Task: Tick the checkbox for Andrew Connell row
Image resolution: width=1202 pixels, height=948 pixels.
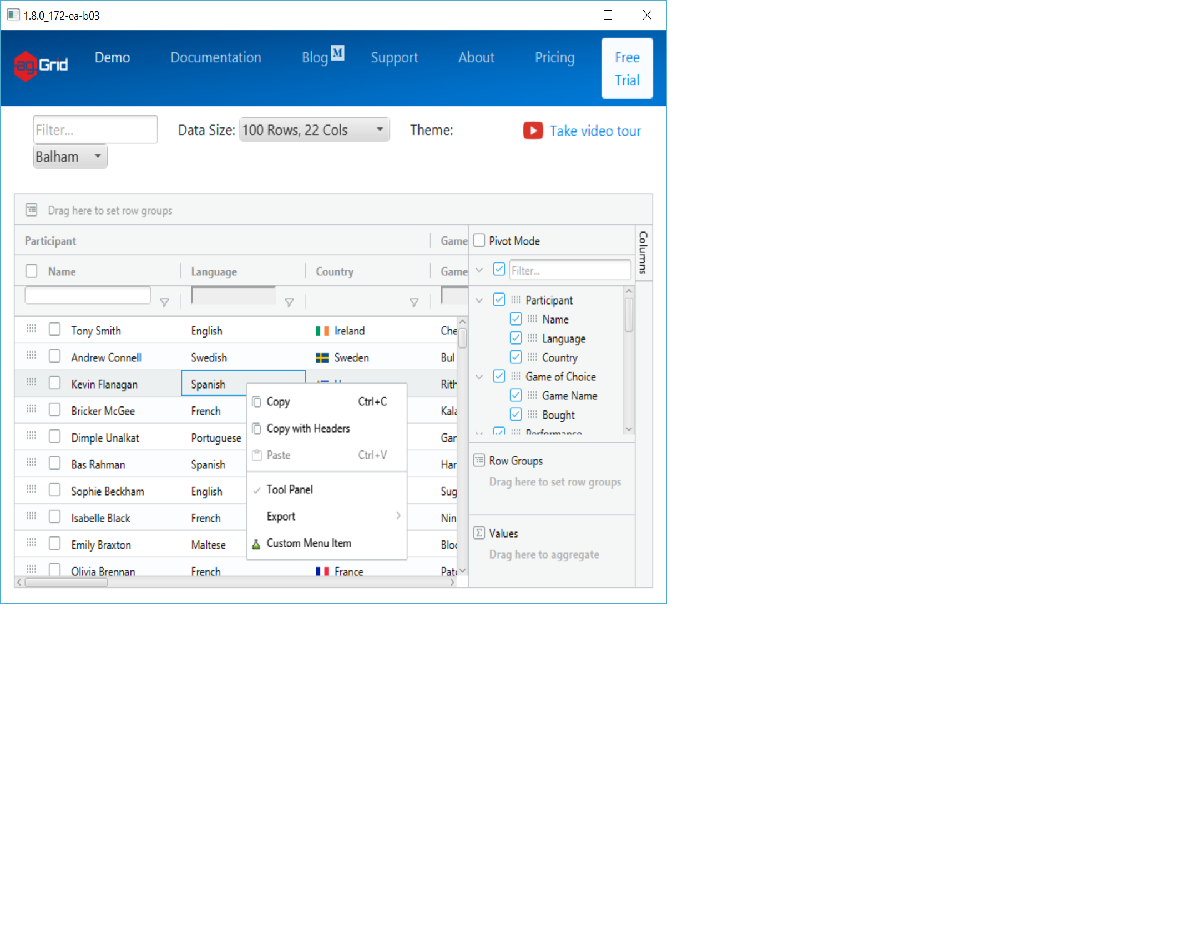Action: click(55, 357)
